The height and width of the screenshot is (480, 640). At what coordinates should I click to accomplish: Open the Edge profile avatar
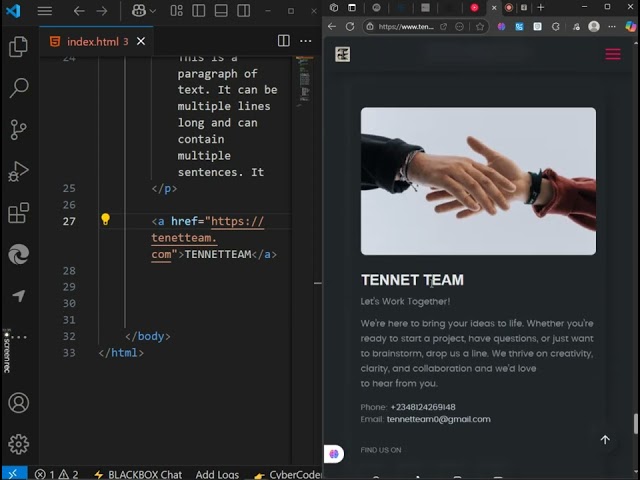point(594,27)
